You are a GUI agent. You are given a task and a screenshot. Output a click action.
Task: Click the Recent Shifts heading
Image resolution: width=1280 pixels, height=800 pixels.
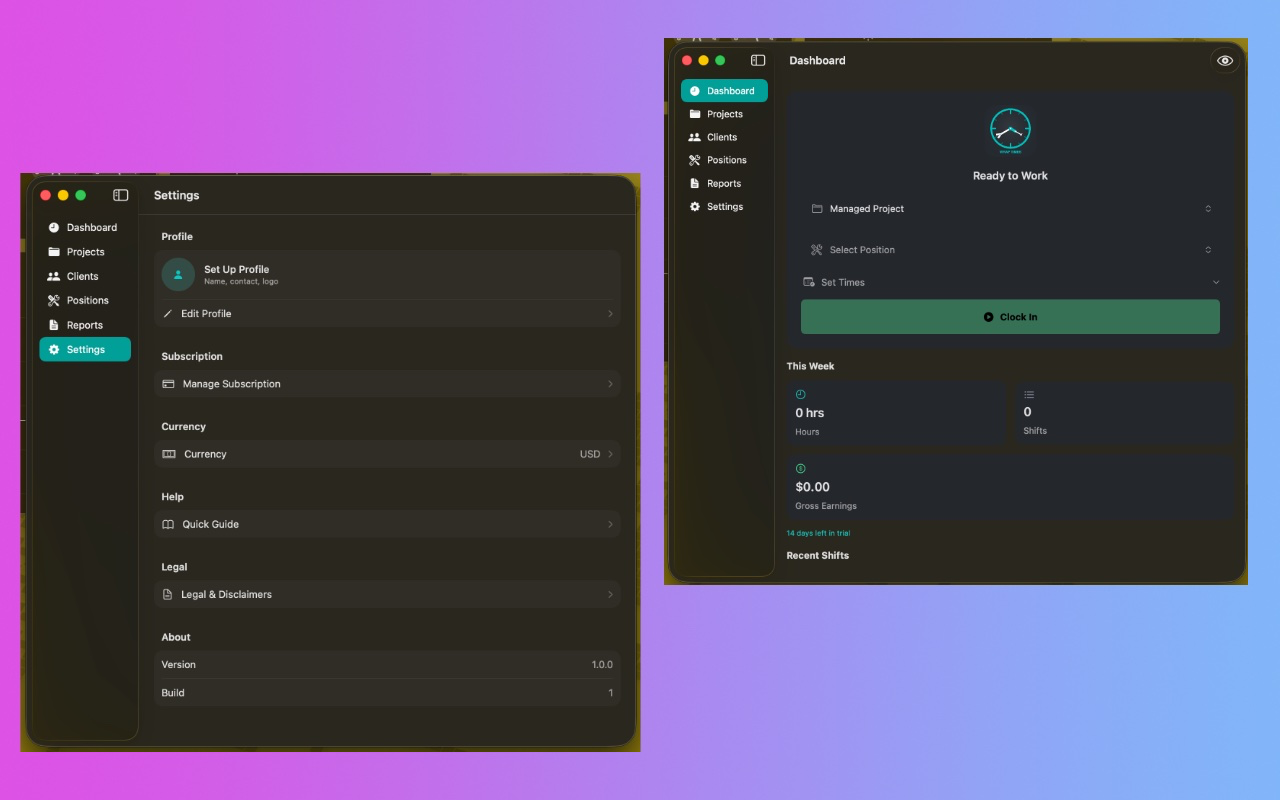coord(817,555)
